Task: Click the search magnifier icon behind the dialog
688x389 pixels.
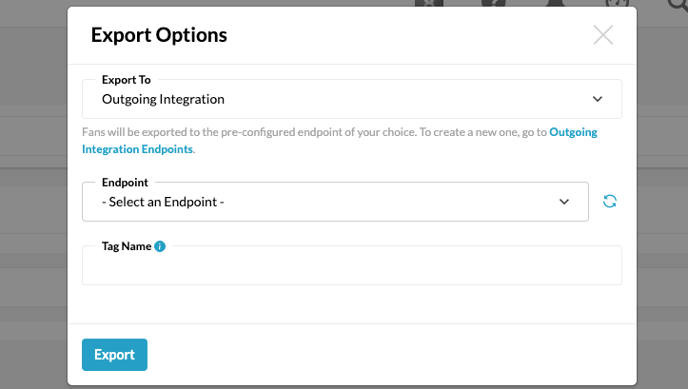Action: 678,4
